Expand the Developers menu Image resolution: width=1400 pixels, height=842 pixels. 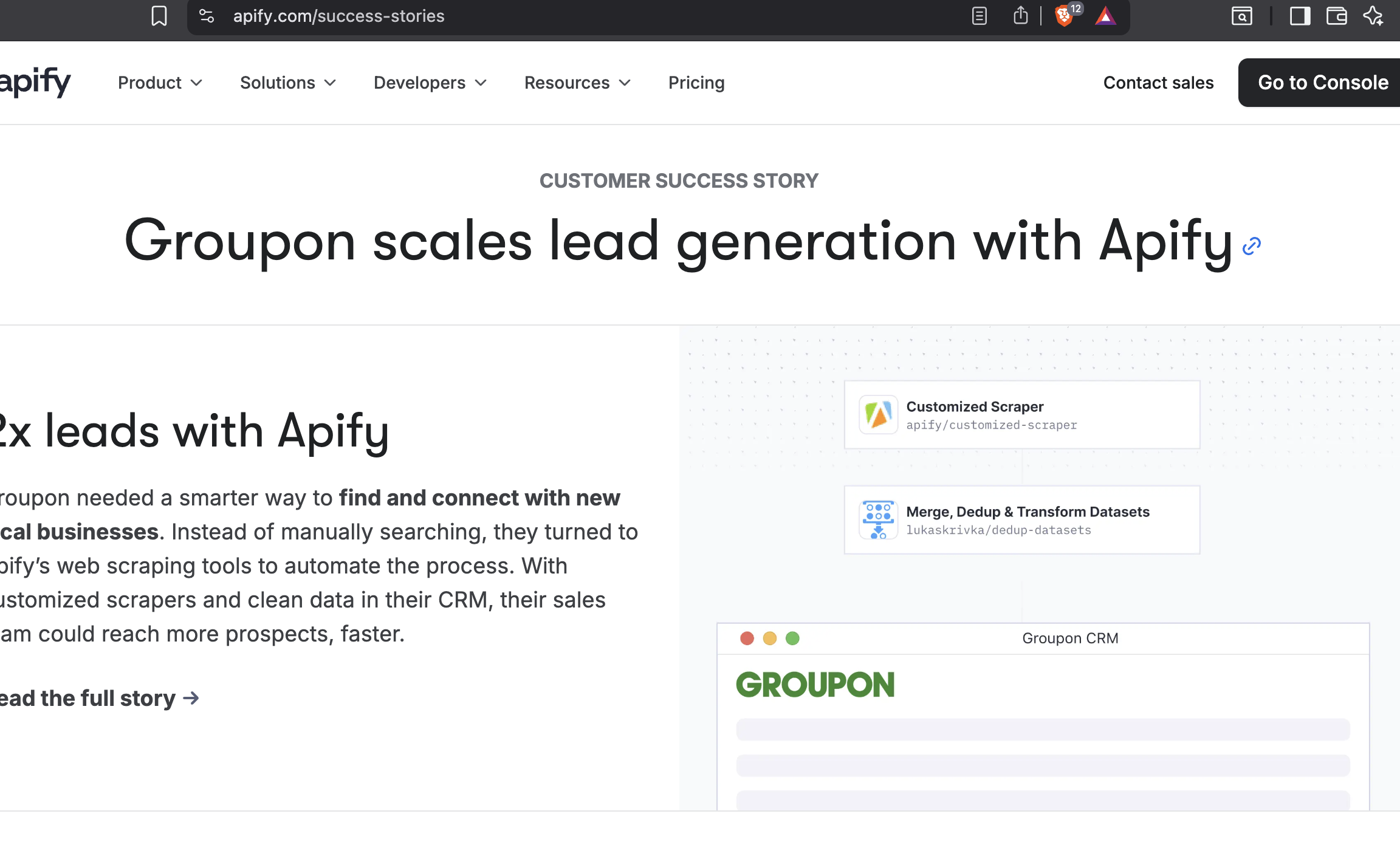[x=430, y=83]
